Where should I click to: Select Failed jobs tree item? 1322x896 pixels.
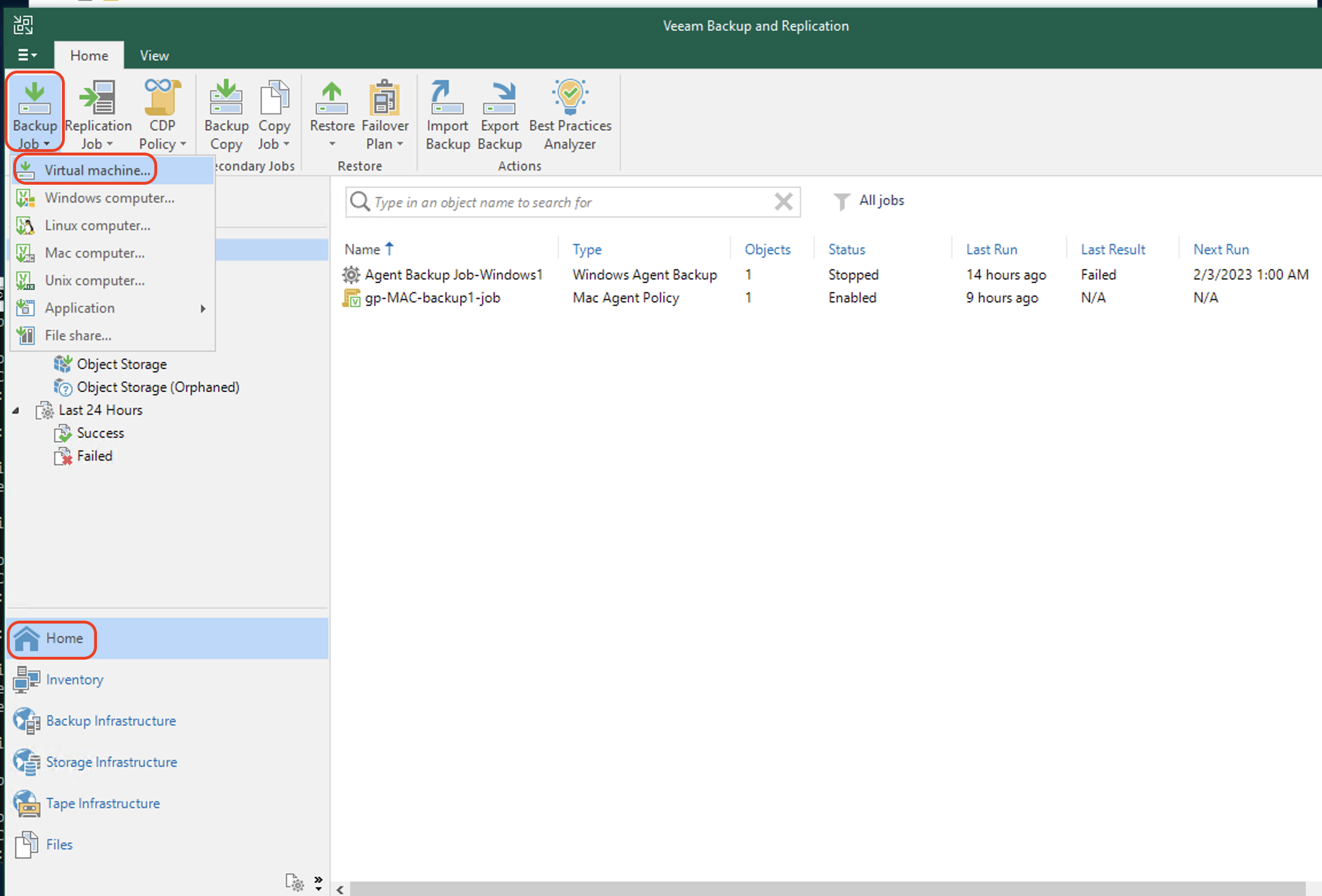[x=94, y=455]
